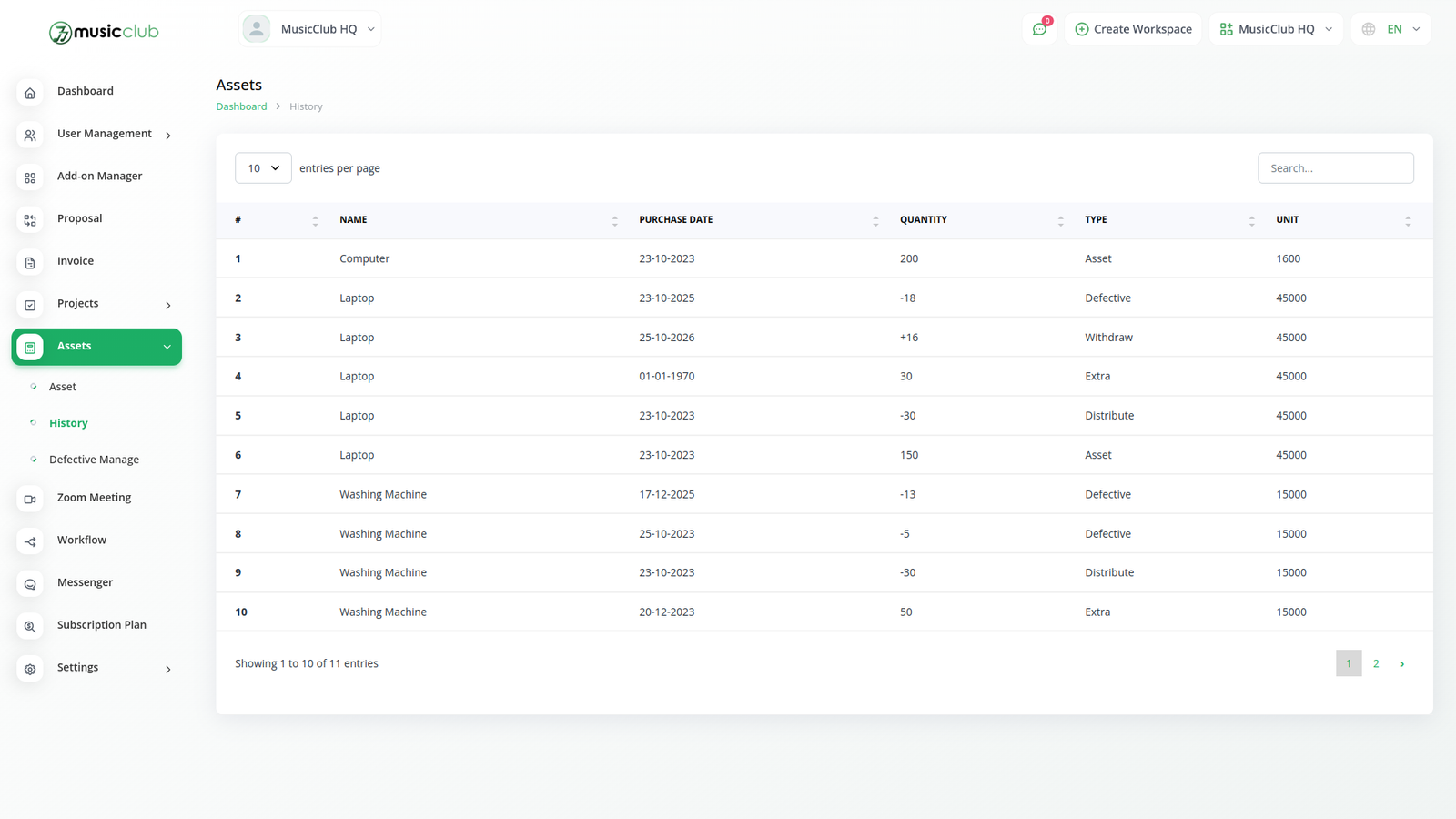Click the -13 quantity cell
This screenshot has height=819, width=1456.
click(x=908, y=495)
